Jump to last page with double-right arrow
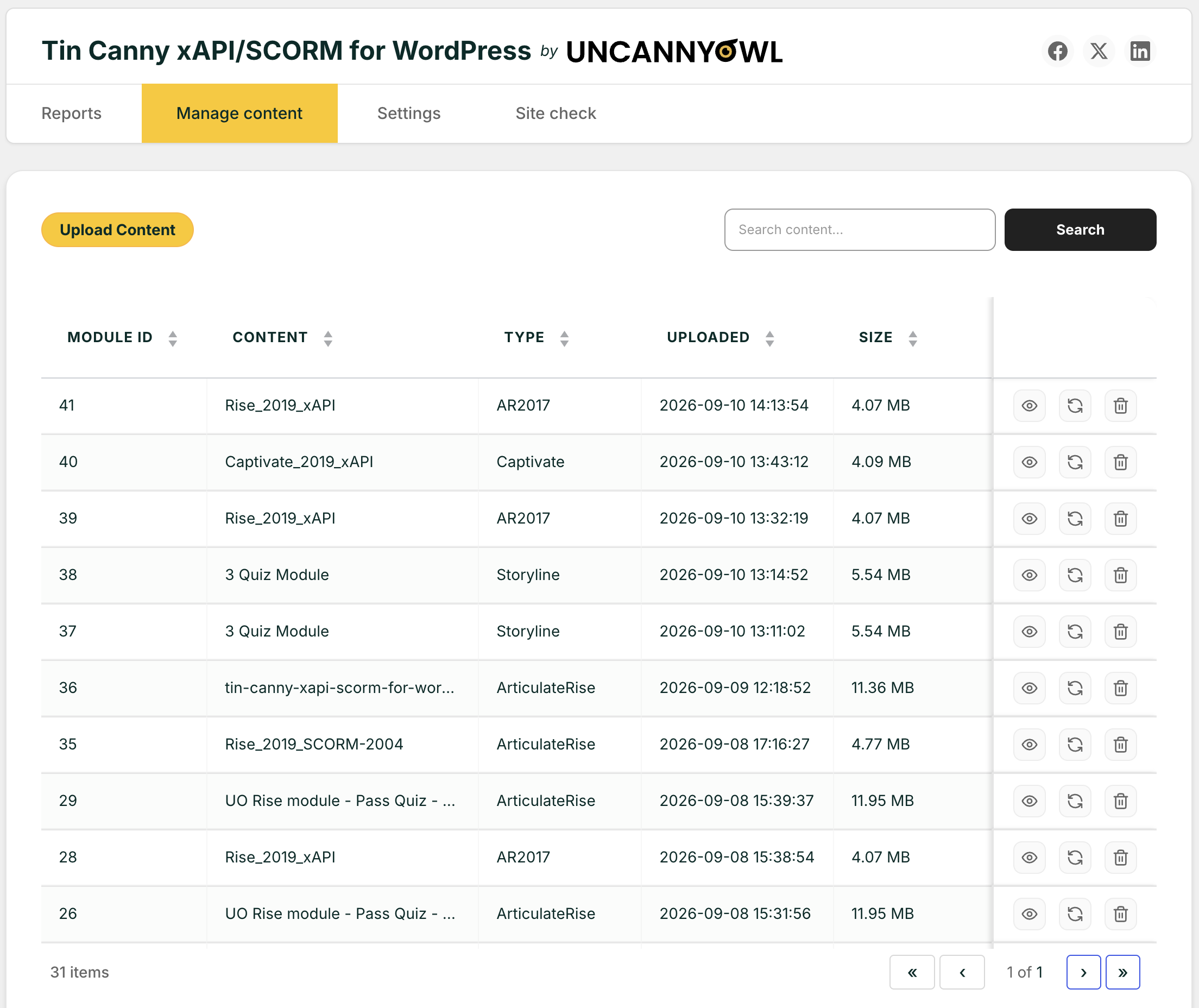This screenshot has width=1199, height=1008. coord(1122,973)
